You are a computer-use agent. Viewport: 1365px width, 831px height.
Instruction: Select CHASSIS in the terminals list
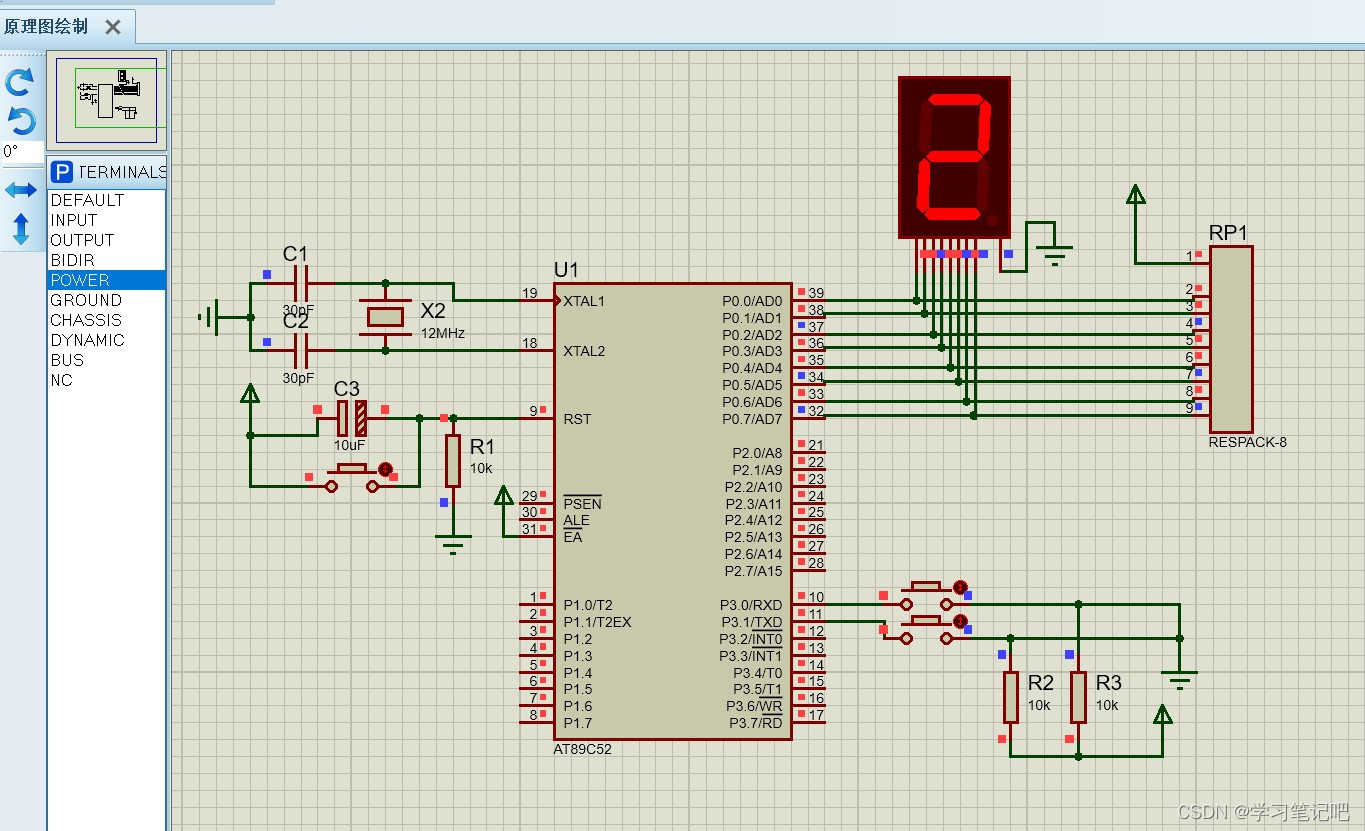(x=106, y=320)
